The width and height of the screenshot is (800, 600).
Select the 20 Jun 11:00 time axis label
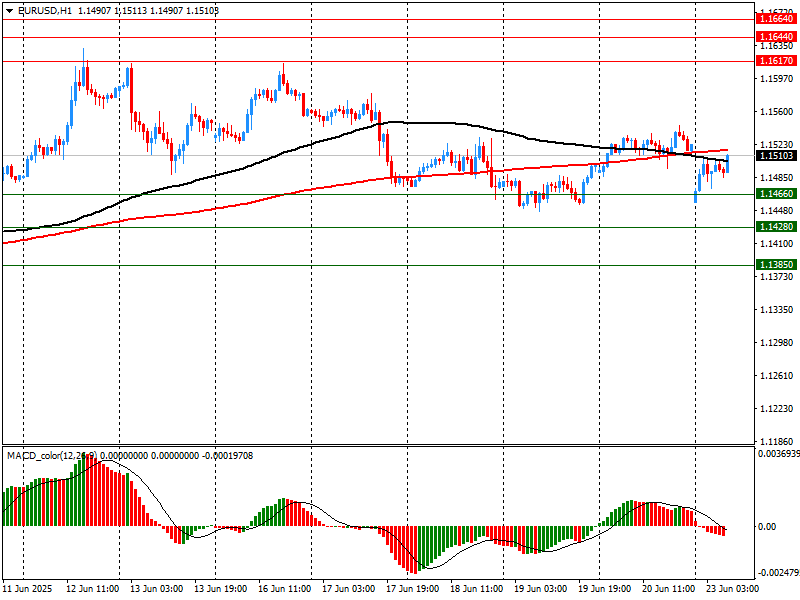point(669,589)
